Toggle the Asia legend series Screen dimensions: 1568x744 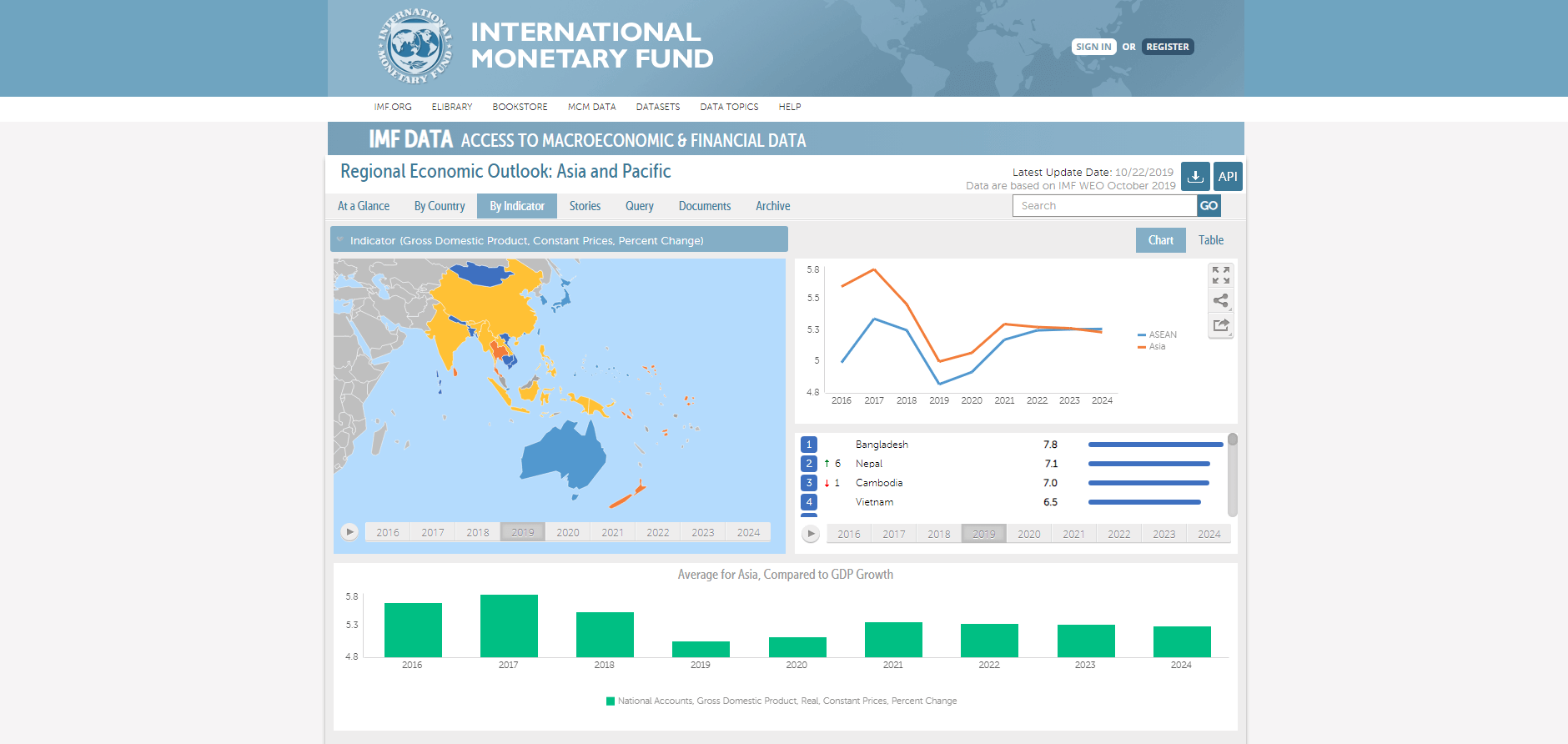[x=1152, y=346]
